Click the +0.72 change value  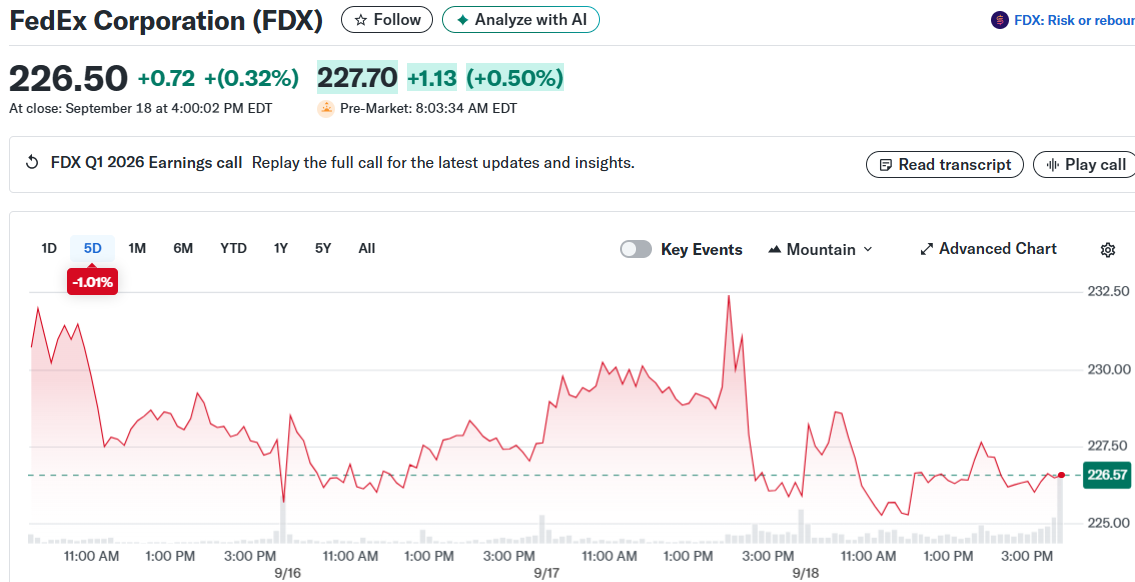166,78
